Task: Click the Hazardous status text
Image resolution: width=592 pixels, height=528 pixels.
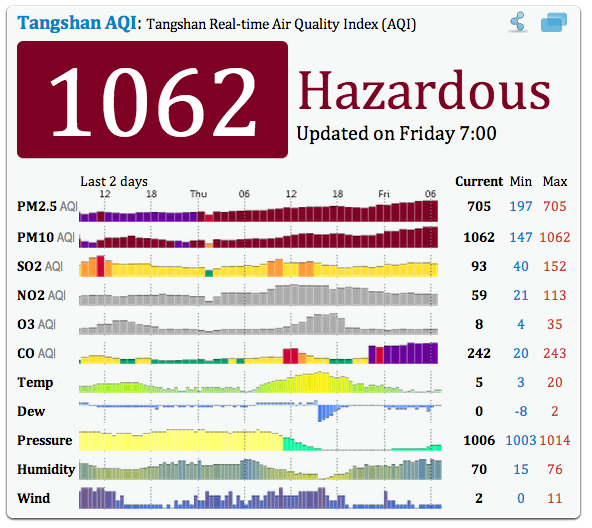Action: coord(424,91)
